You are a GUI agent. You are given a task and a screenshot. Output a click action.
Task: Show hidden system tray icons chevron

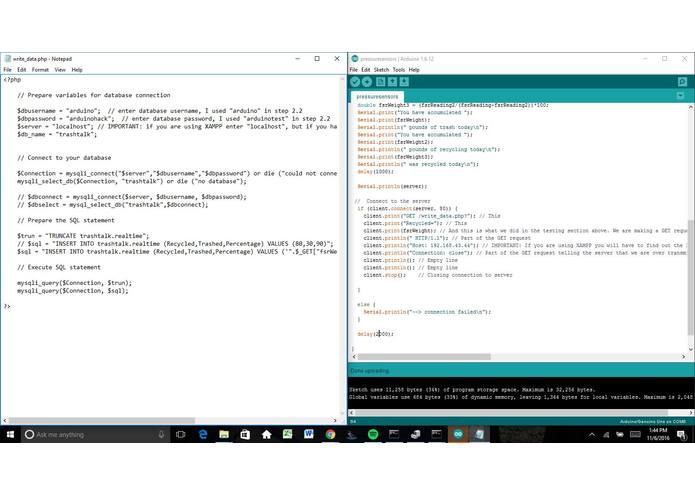click(x=592, y=435)
